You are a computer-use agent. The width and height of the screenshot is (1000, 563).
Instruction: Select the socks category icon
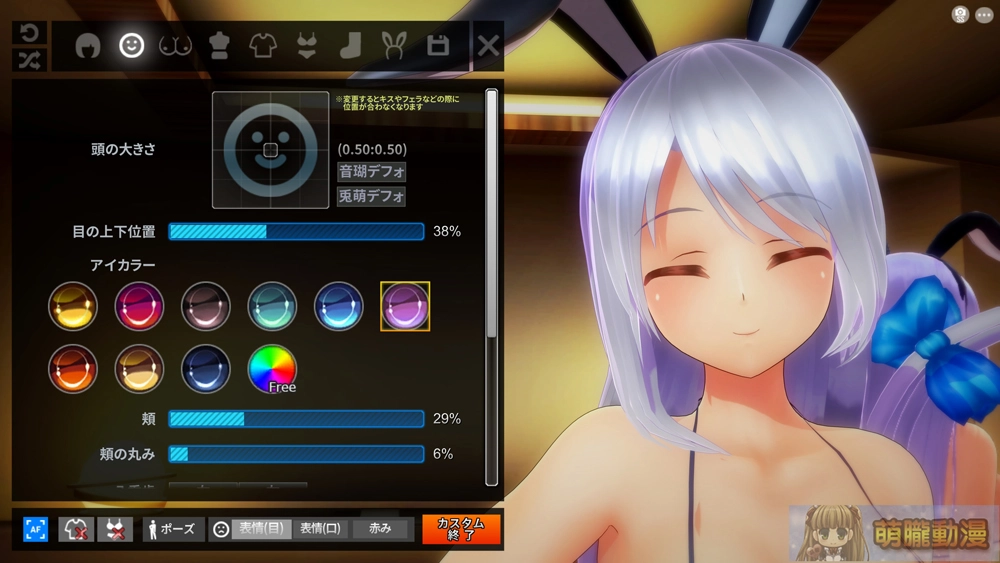[349, 46]
